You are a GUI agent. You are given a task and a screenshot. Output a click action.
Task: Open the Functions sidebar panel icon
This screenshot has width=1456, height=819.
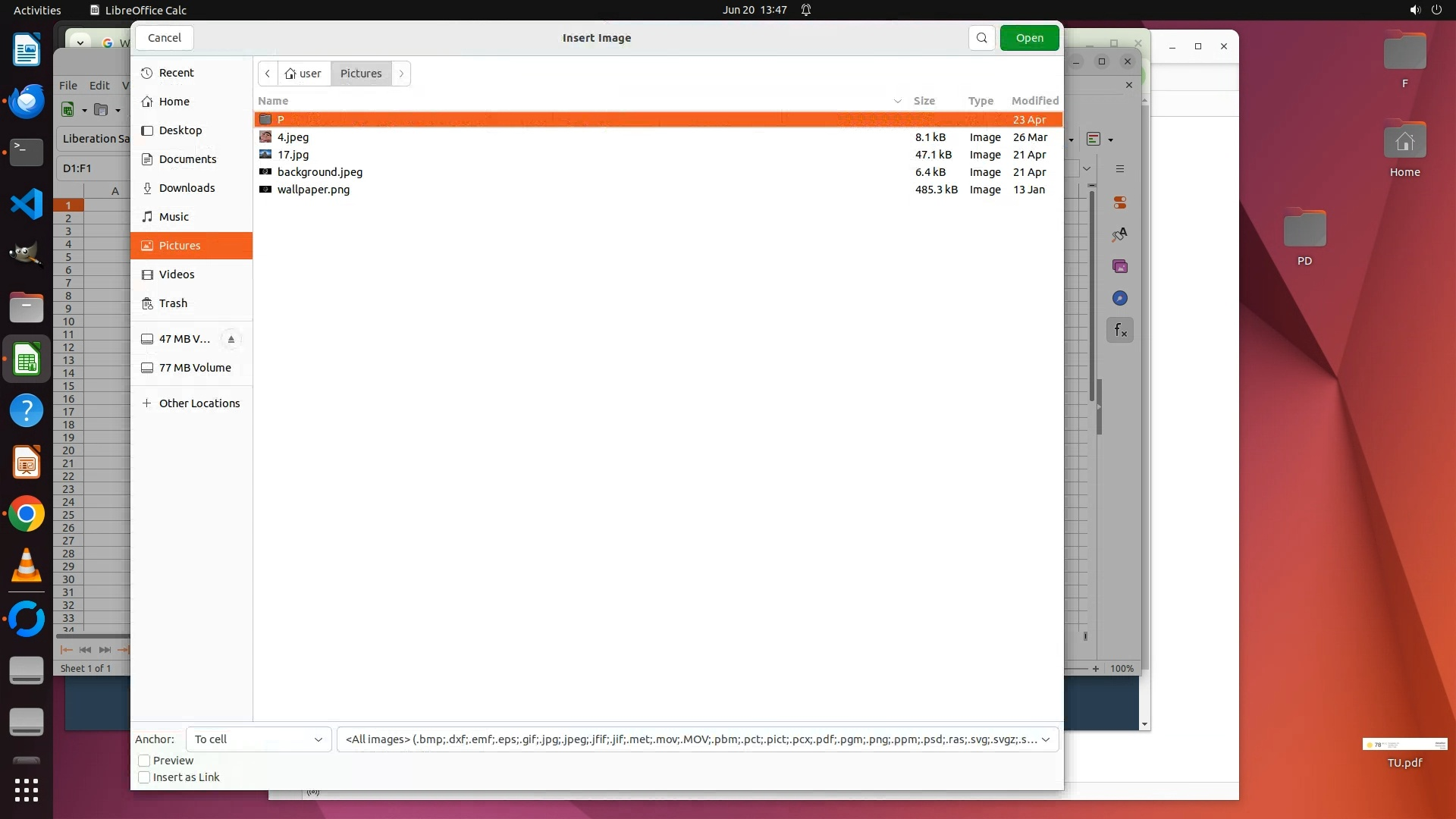tap(1119, 330)
